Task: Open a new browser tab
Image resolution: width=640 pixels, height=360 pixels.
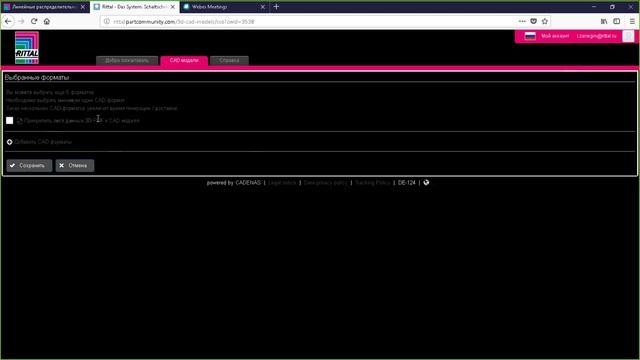Action: pos(276,7)
